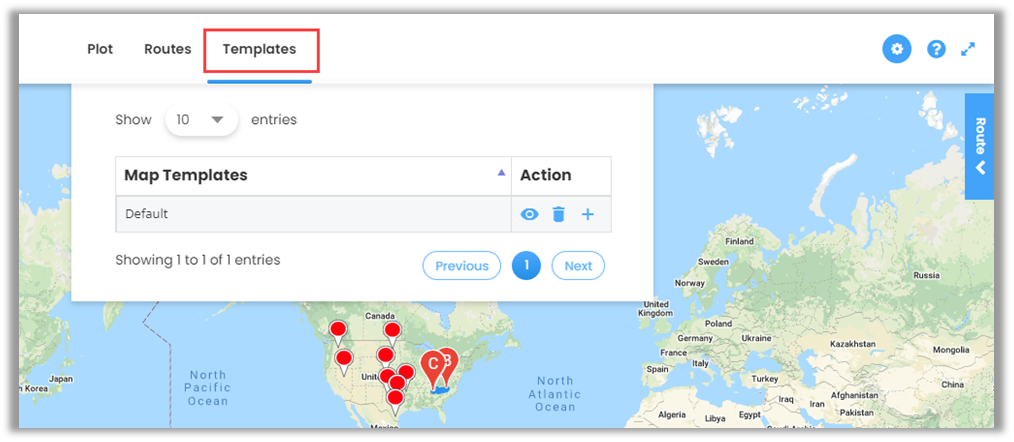Screen dimensions: 1014x442
Task: Open the entries-per-page dropdown
Action: tap(200, 120)
